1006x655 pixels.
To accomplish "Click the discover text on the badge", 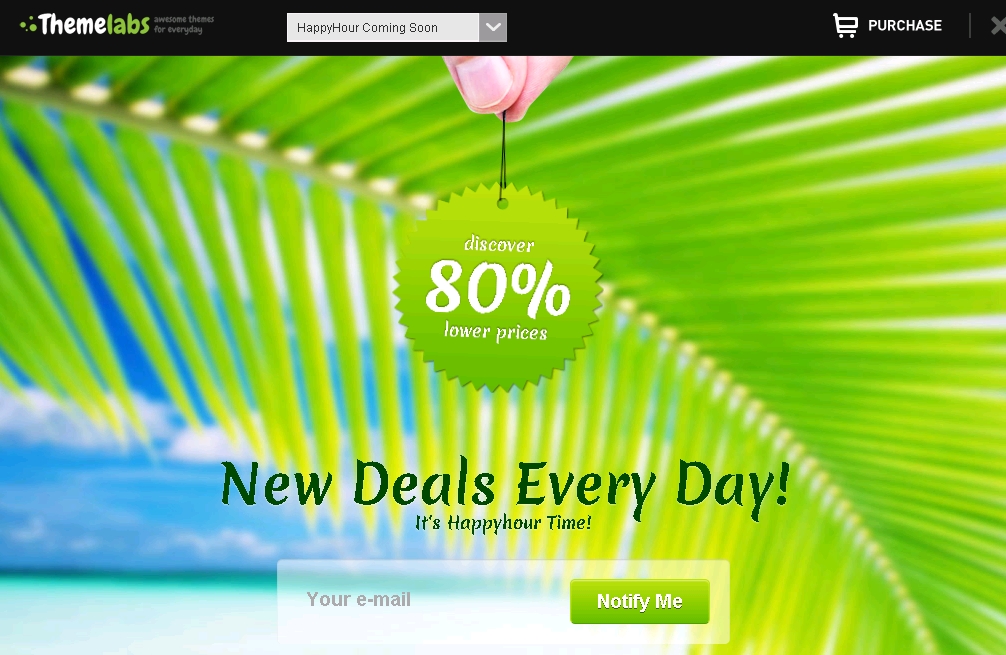I will pyautogui.click(x=499, y=244).
